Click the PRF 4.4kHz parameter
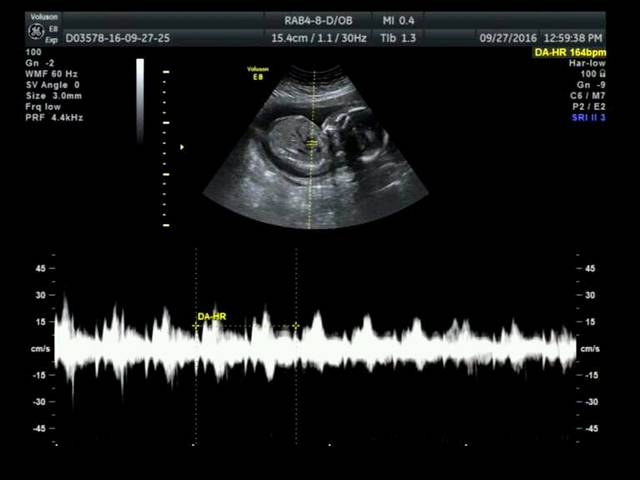The image size is (640, 480). click(54, 117)
